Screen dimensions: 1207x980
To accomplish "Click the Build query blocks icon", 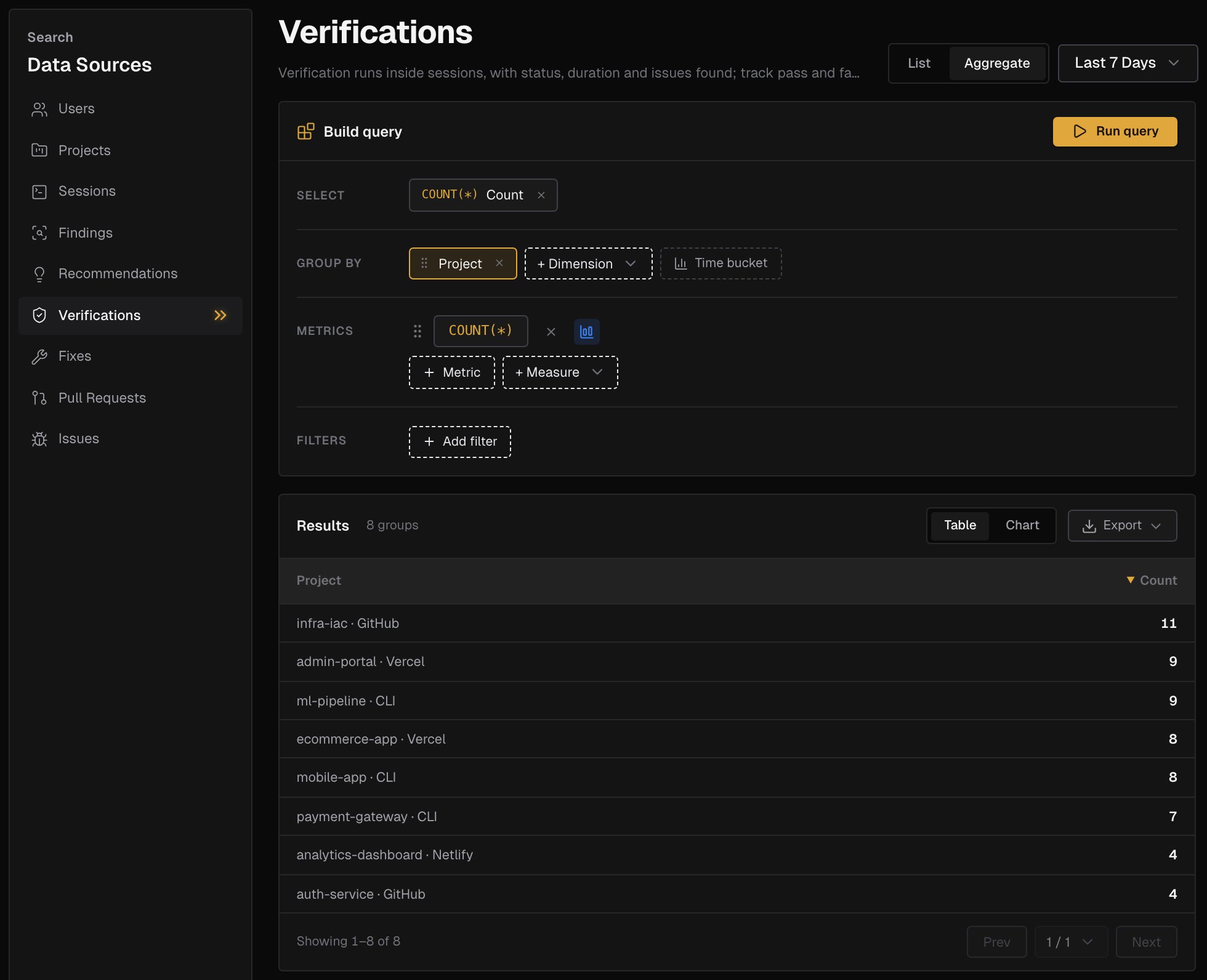I will [x=305, y=131].
